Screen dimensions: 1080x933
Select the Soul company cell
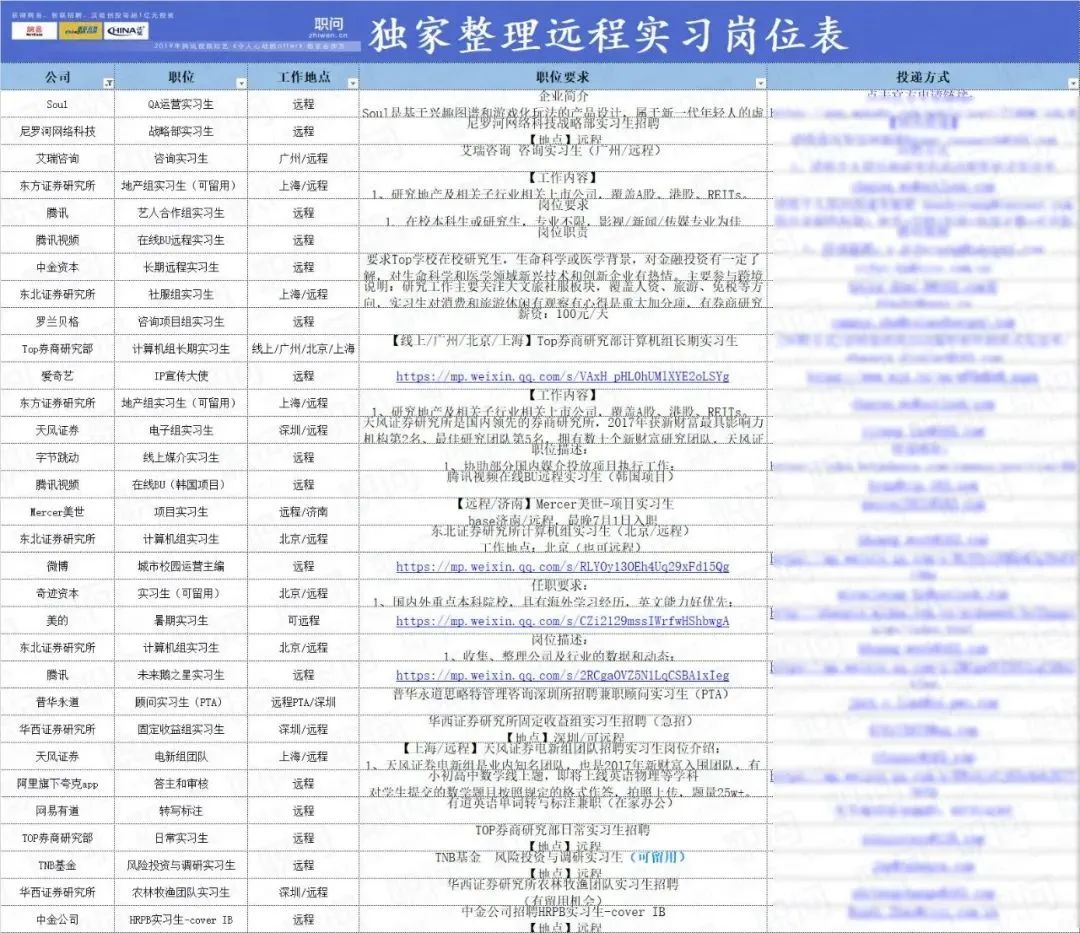pyautogui.click(x=57, y=104)
